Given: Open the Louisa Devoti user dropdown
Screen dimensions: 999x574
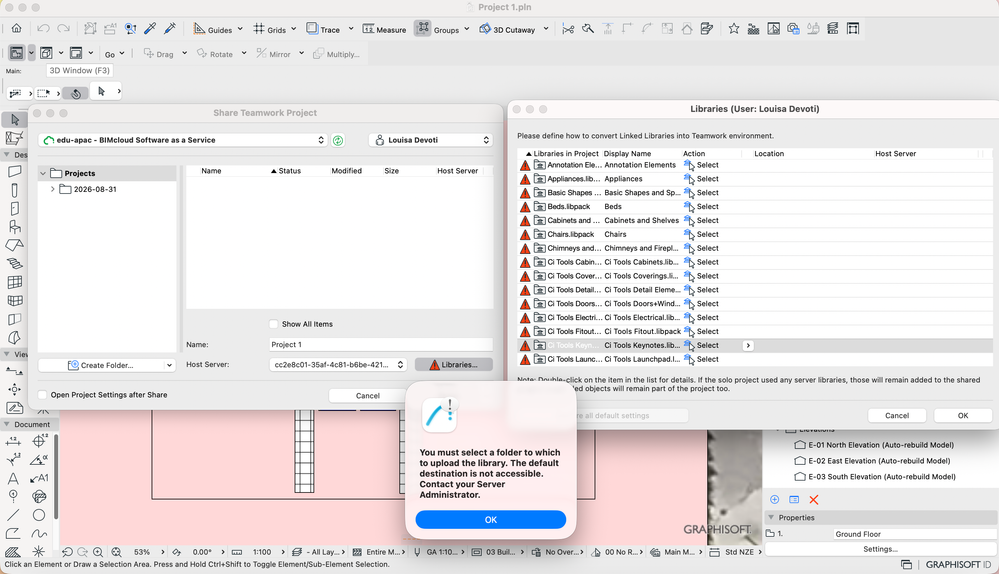Looking at the screenshot, I should pos(431,140).
